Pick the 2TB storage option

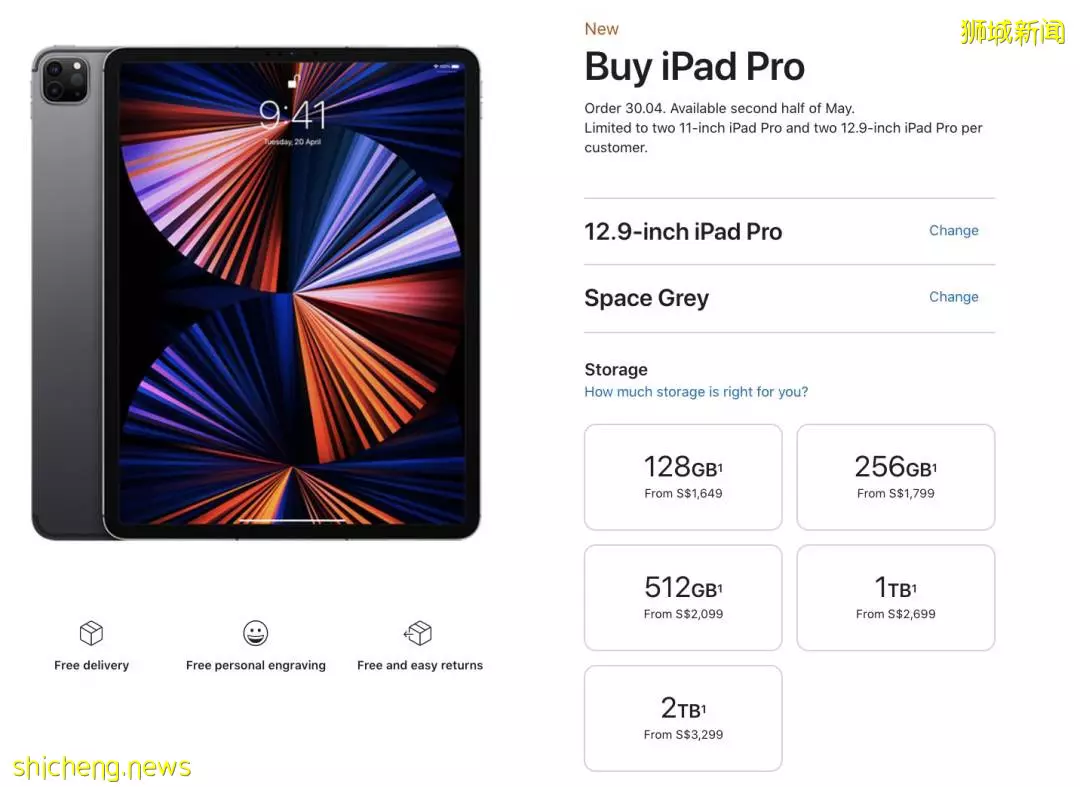[683, 718]
